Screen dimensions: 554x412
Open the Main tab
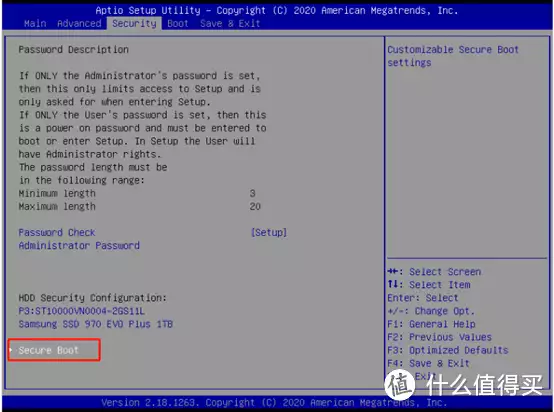[35, 24]
